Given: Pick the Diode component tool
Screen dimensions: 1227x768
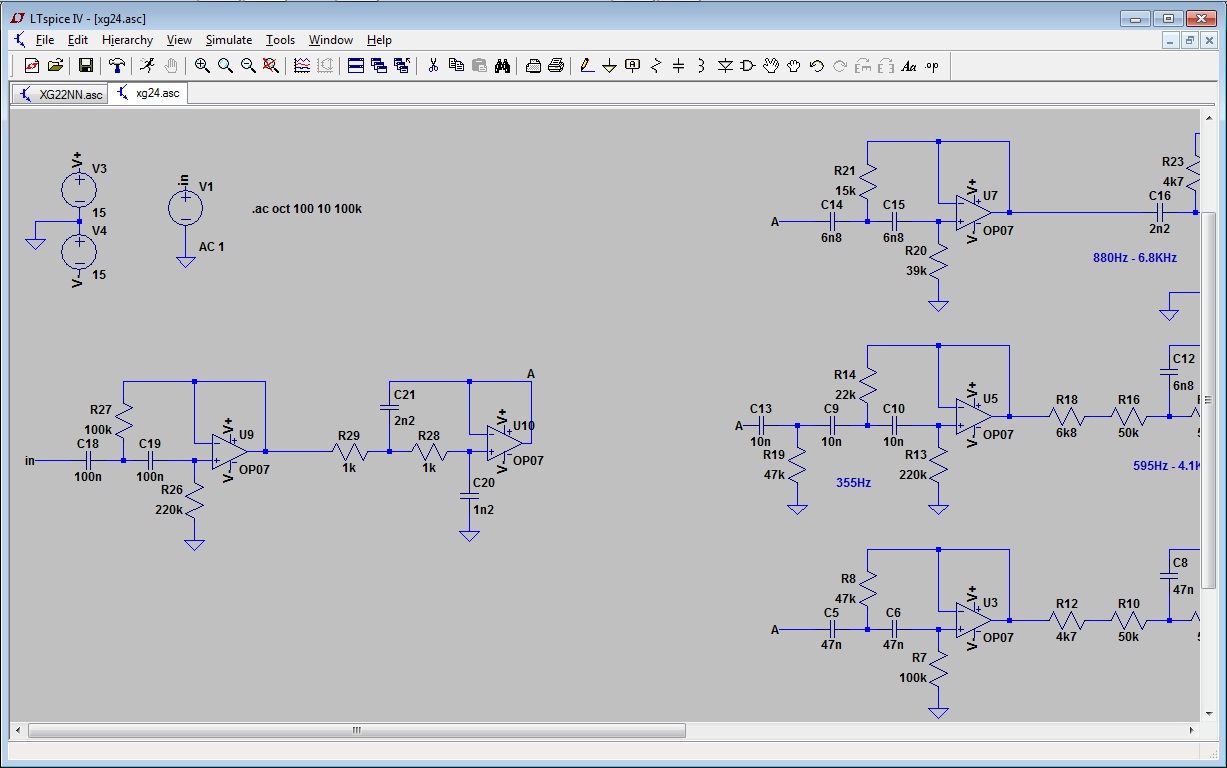Looking at the screenshot, I should tap(725, 66).
